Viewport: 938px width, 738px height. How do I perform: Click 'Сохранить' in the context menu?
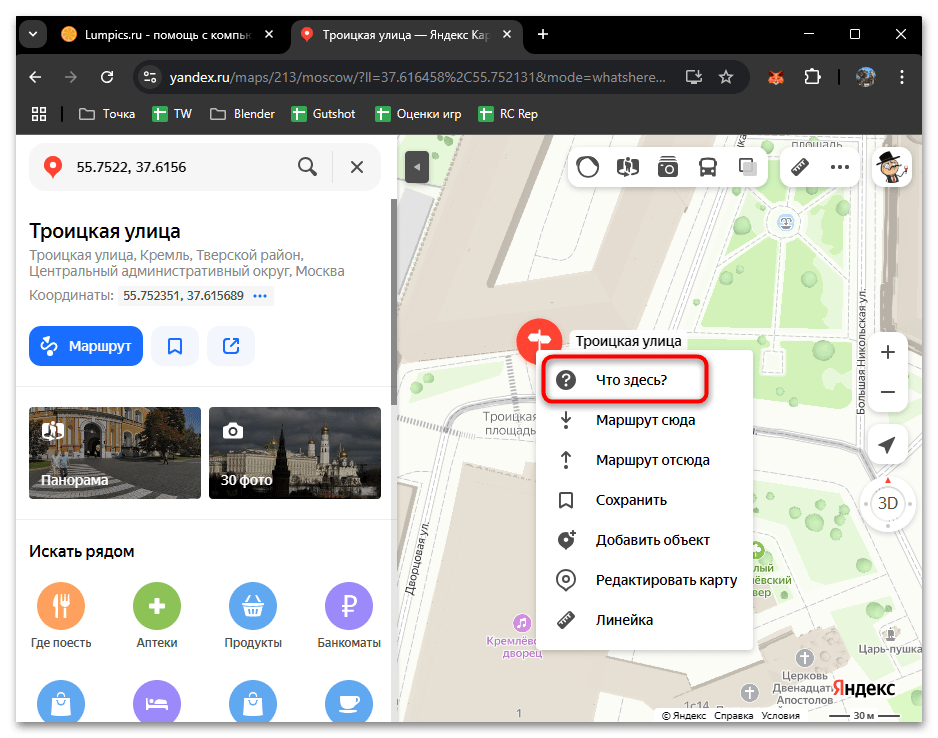[x=644, y=501]
